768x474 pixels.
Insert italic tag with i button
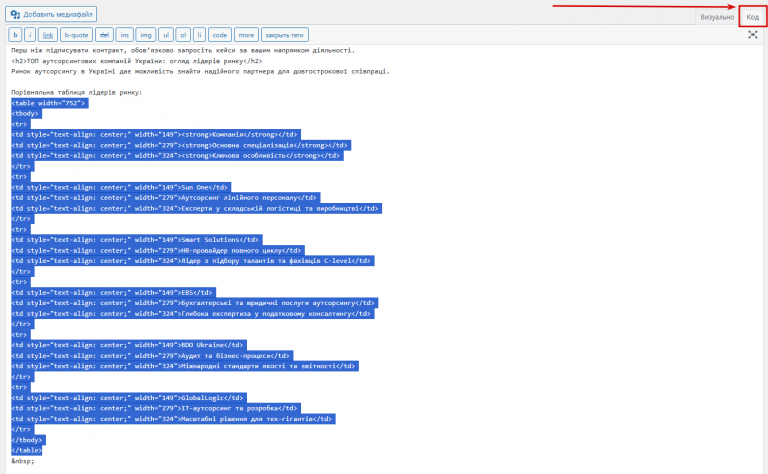30,35
